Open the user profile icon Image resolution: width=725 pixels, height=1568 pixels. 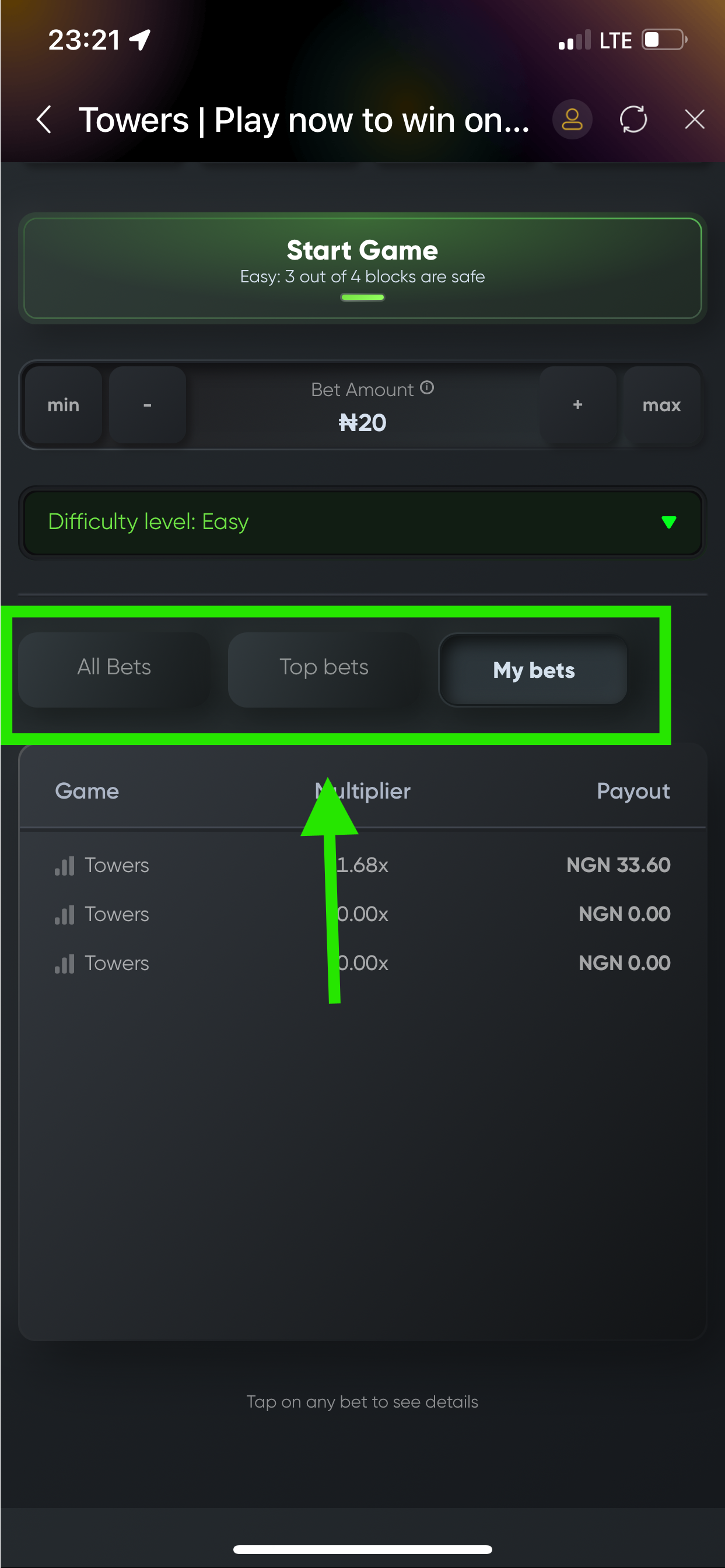click(572, 120)
